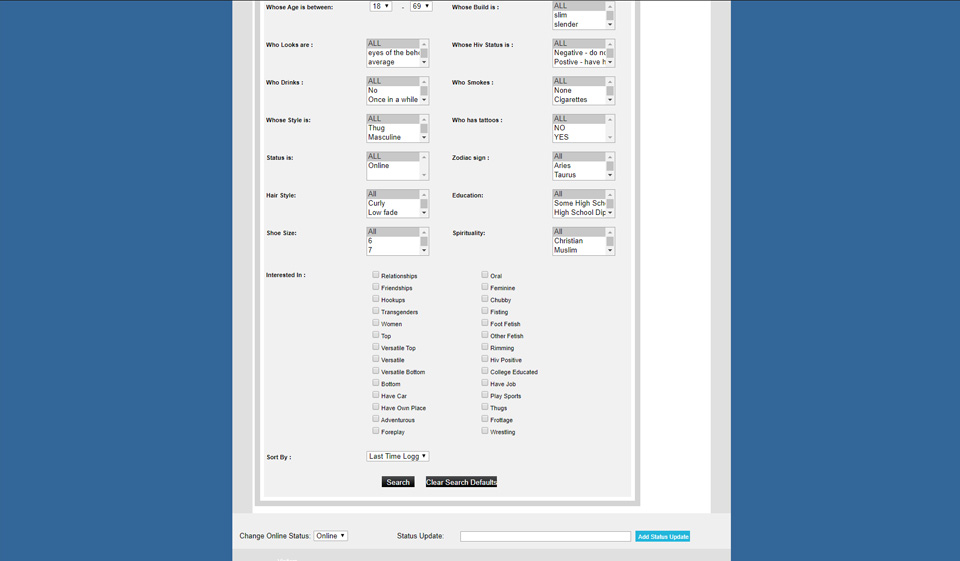
Task: Open the minimum age dropdown showing 18
Action: point(380,6)
